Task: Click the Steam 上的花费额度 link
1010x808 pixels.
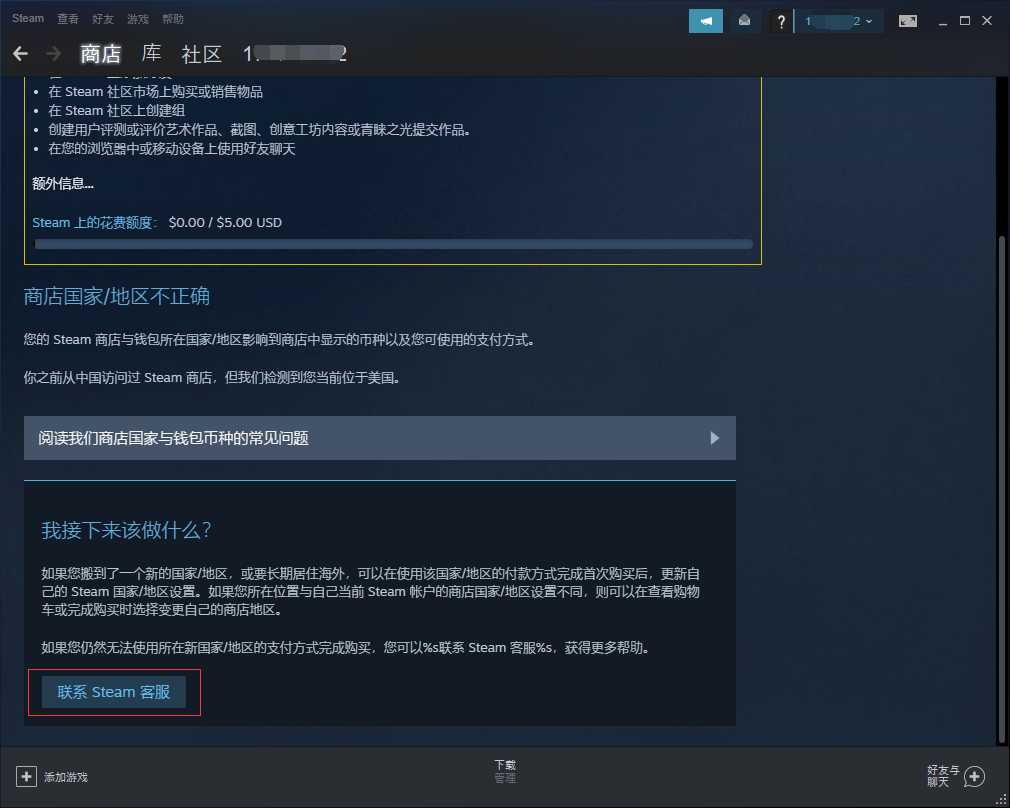Action: pyautogui.click(x=95, y=223)
